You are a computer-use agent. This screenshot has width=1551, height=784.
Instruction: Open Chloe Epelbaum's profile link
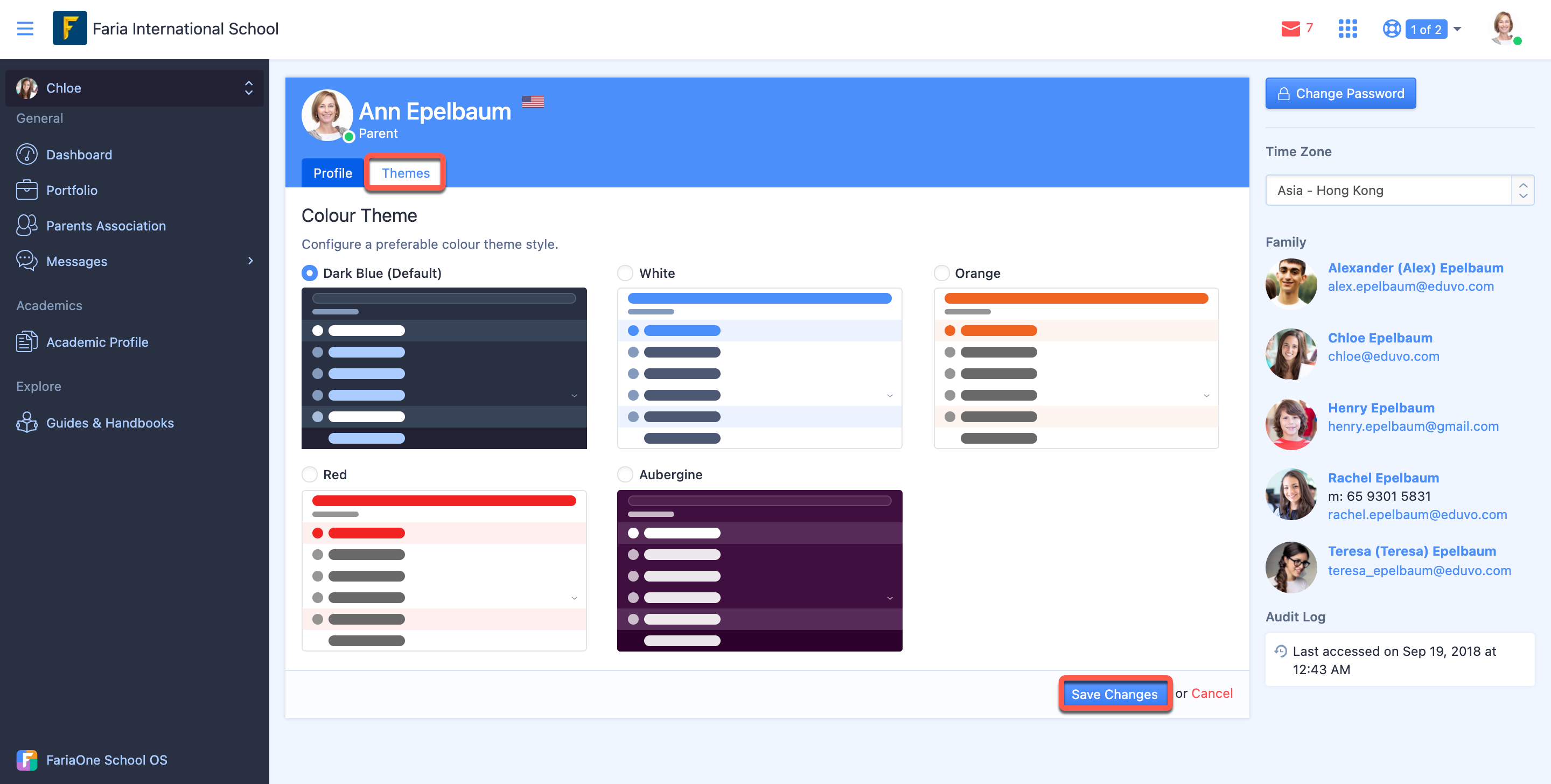pyautogui.click(x=1380, y=338)
